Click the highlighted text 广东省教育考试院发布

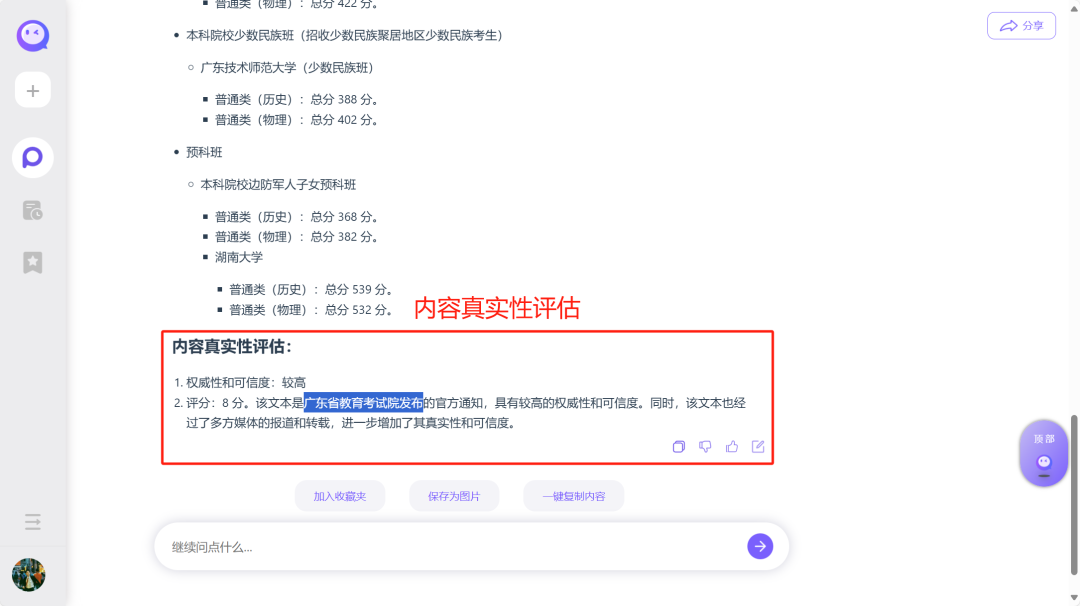pyautogui.click(x=364, y=403)
